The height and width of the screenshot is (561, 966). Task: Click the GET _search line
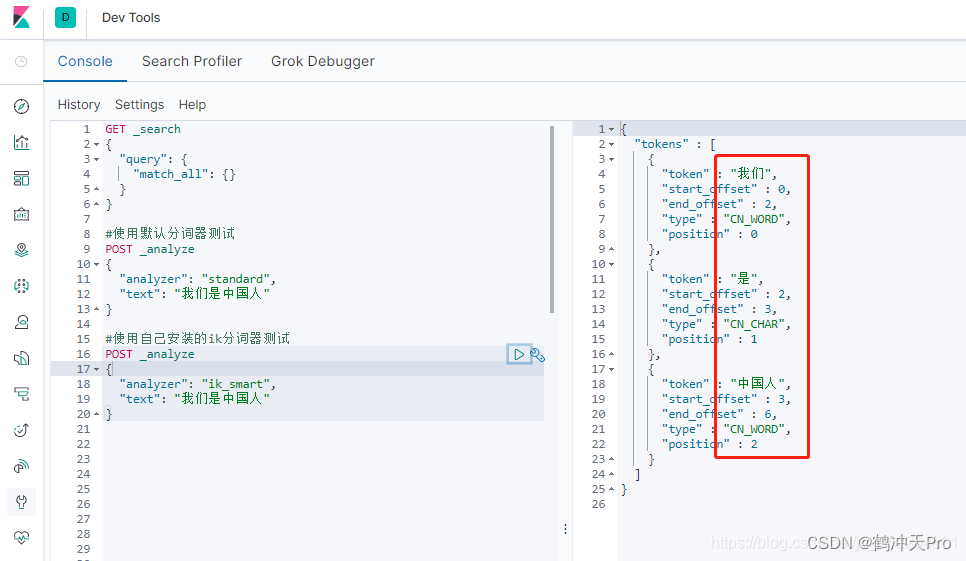(143, 129)
